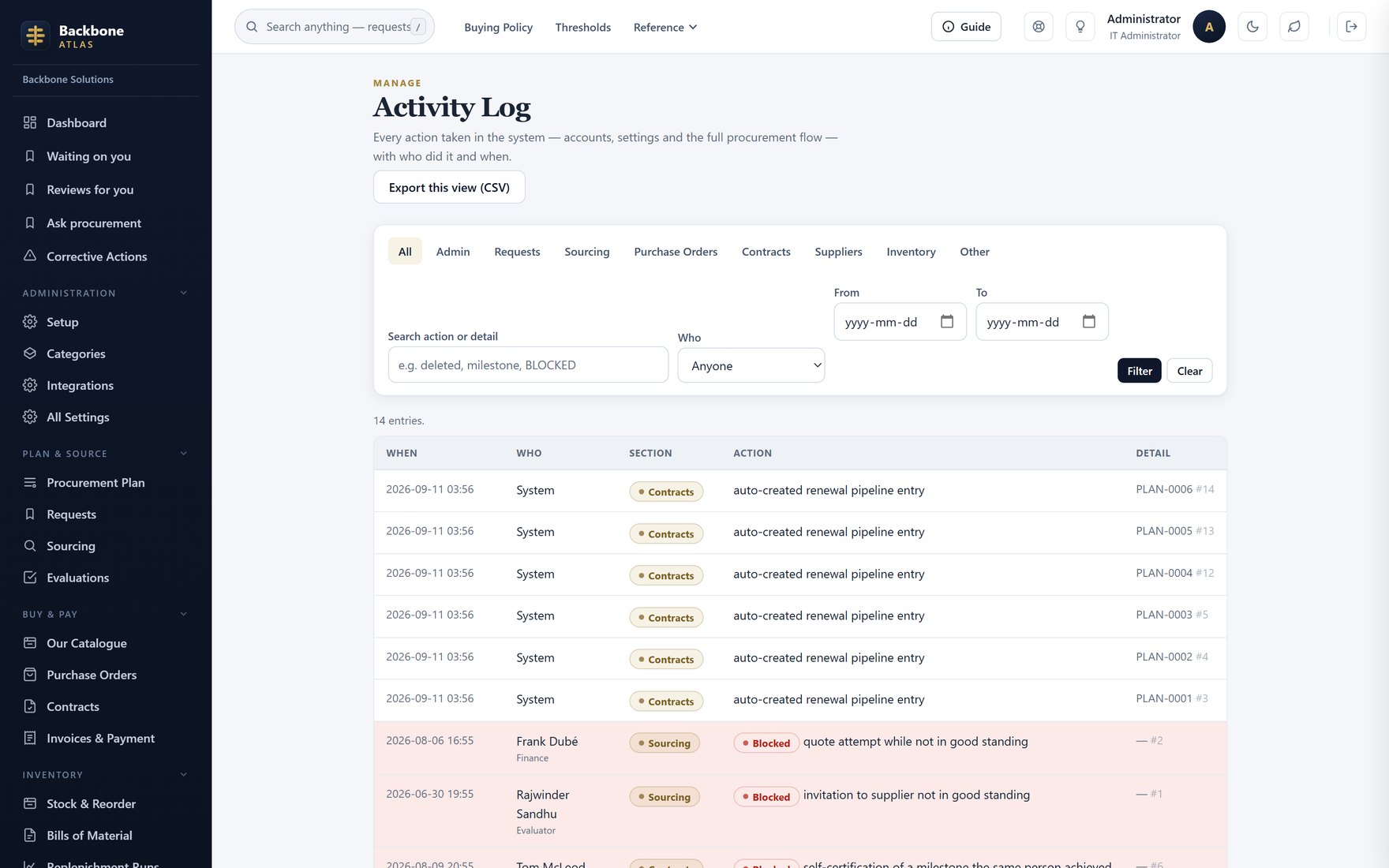1389x868 pixels.
Task: Select the All tab
Action: (405, 251)
